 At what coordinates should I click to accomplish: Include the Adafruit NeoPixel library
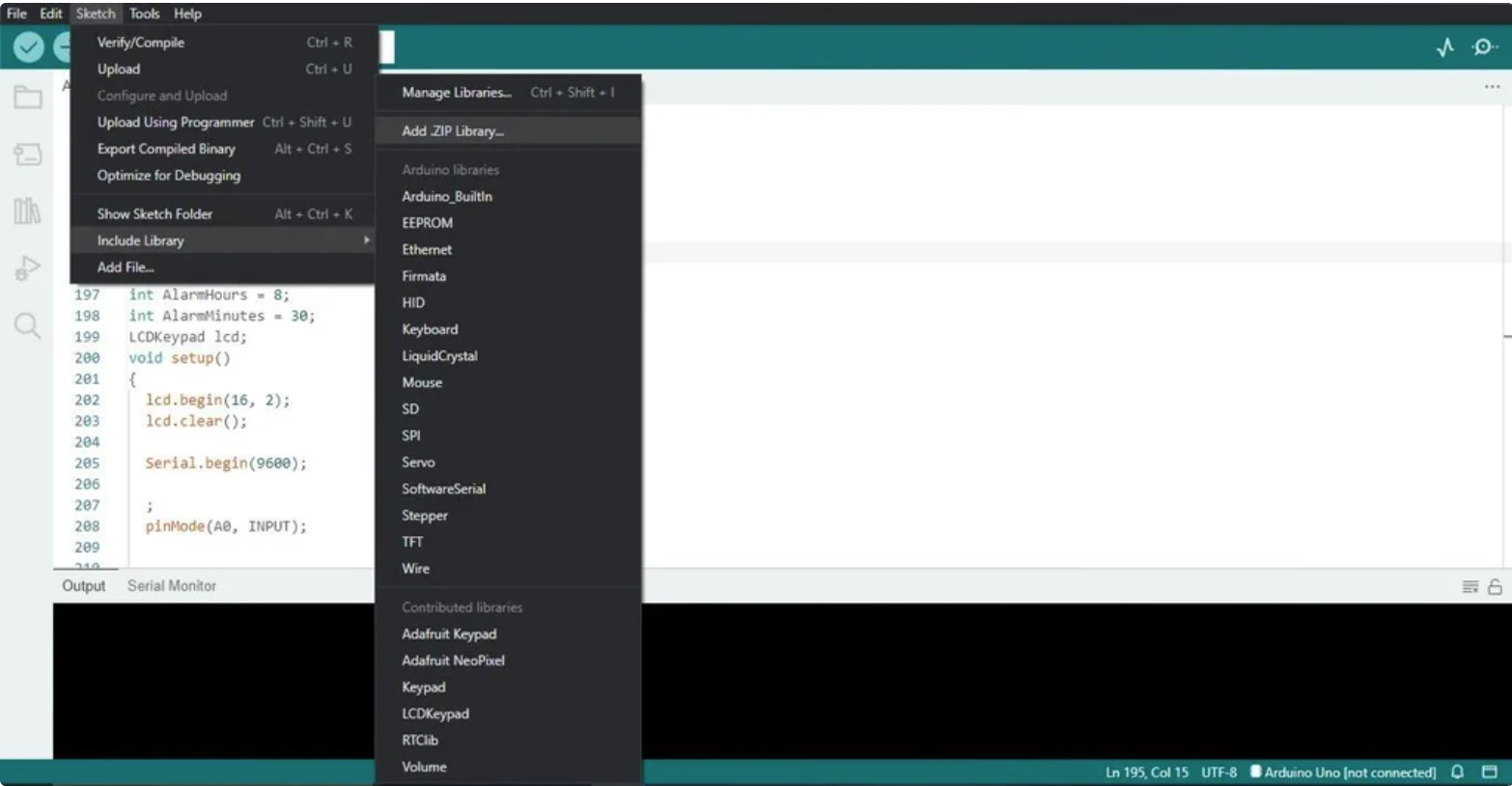click(508, 660)
